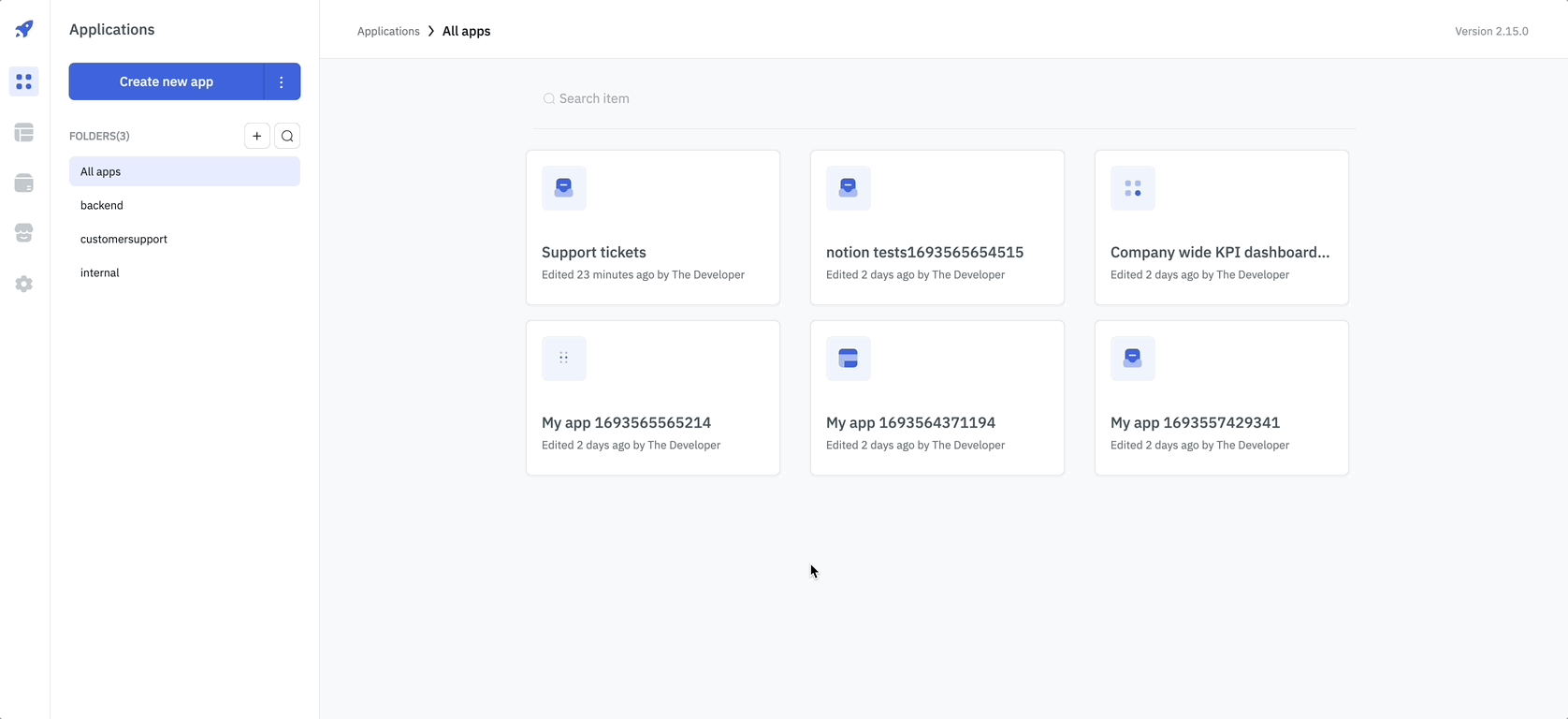Open the customersupport folder
The width and height of the screenshot is (1568, 719).
[123, 239]
